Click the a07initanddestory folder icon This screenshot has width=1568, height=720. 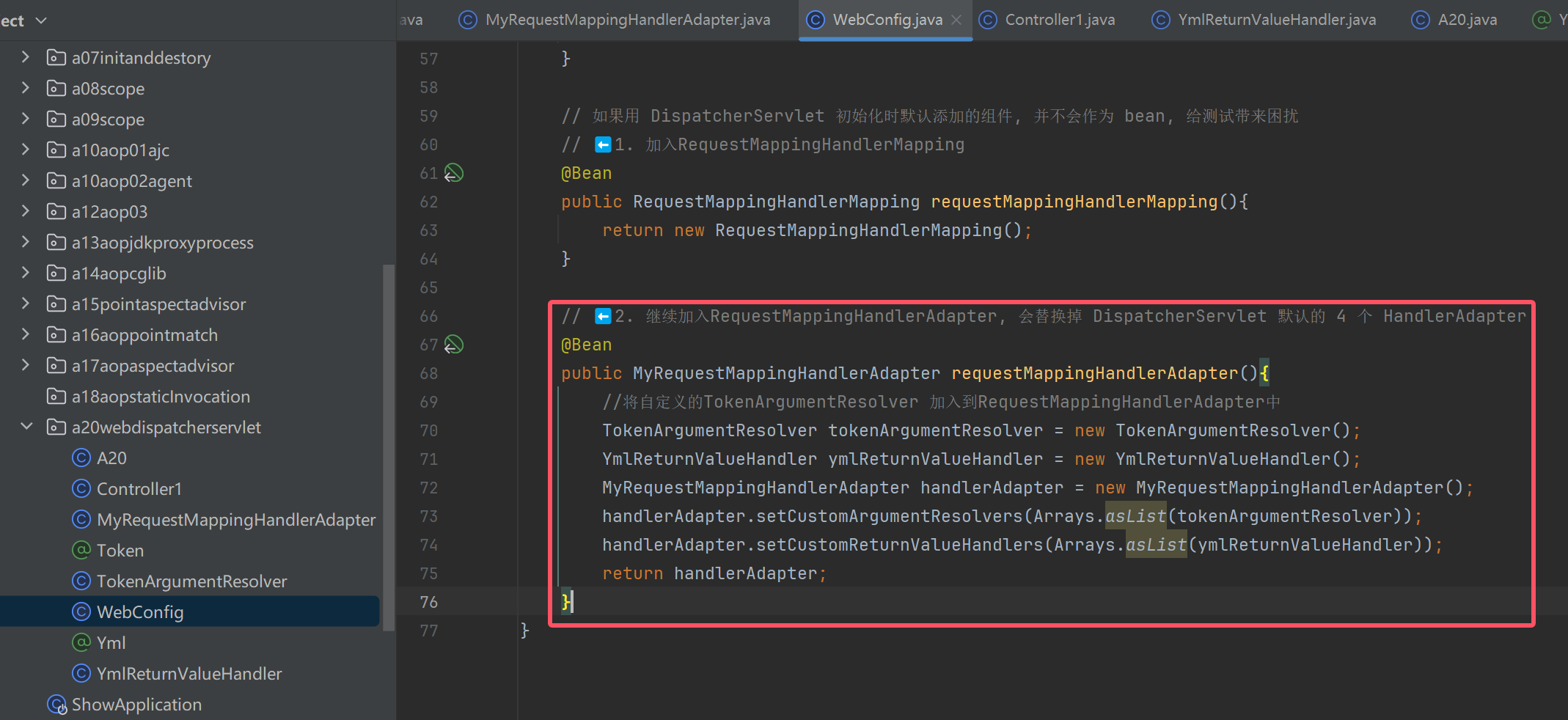[x=56, y=57]
